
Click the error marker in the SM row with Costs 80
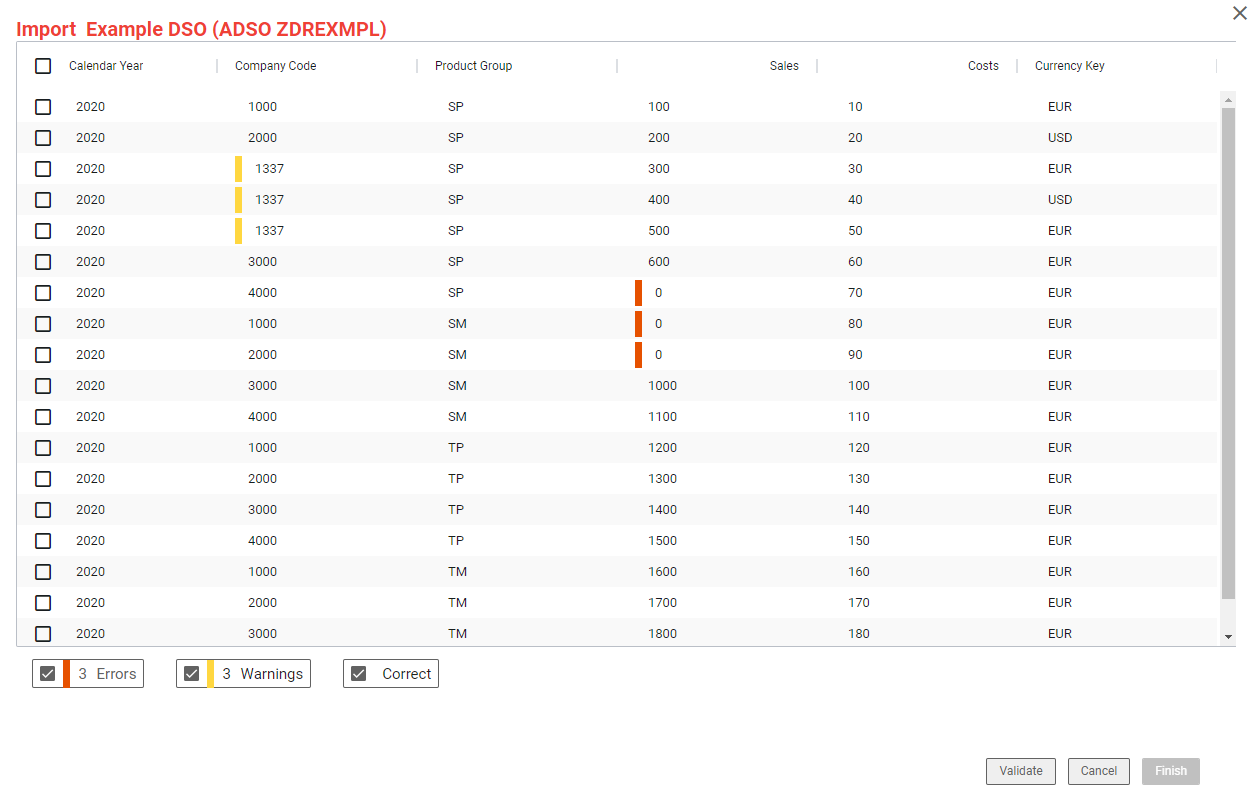(x=638, y=323)
